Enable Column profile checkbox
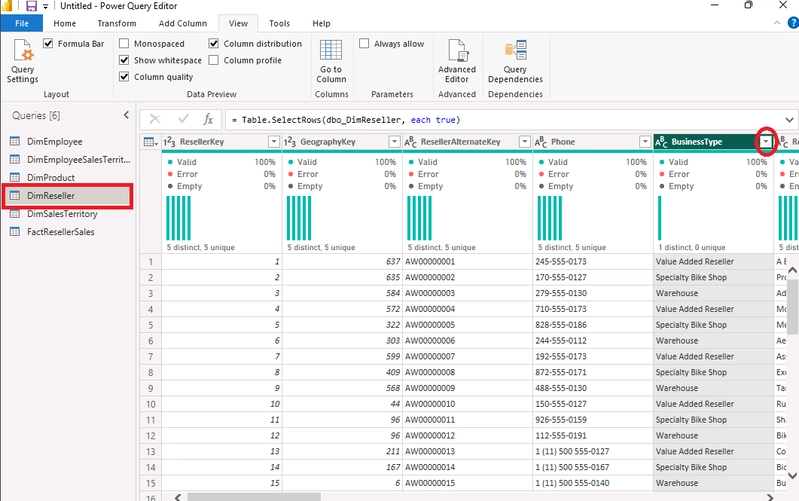Image resolution: width=799 pixels, height=501 pixels. [214, 60]
